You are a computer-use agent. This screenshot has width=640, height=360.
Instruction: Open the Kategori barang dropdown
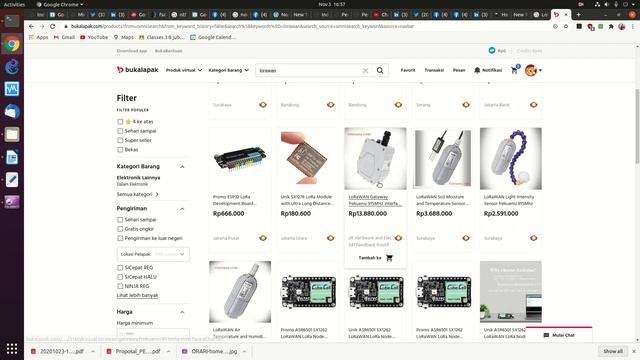[229, 70]
